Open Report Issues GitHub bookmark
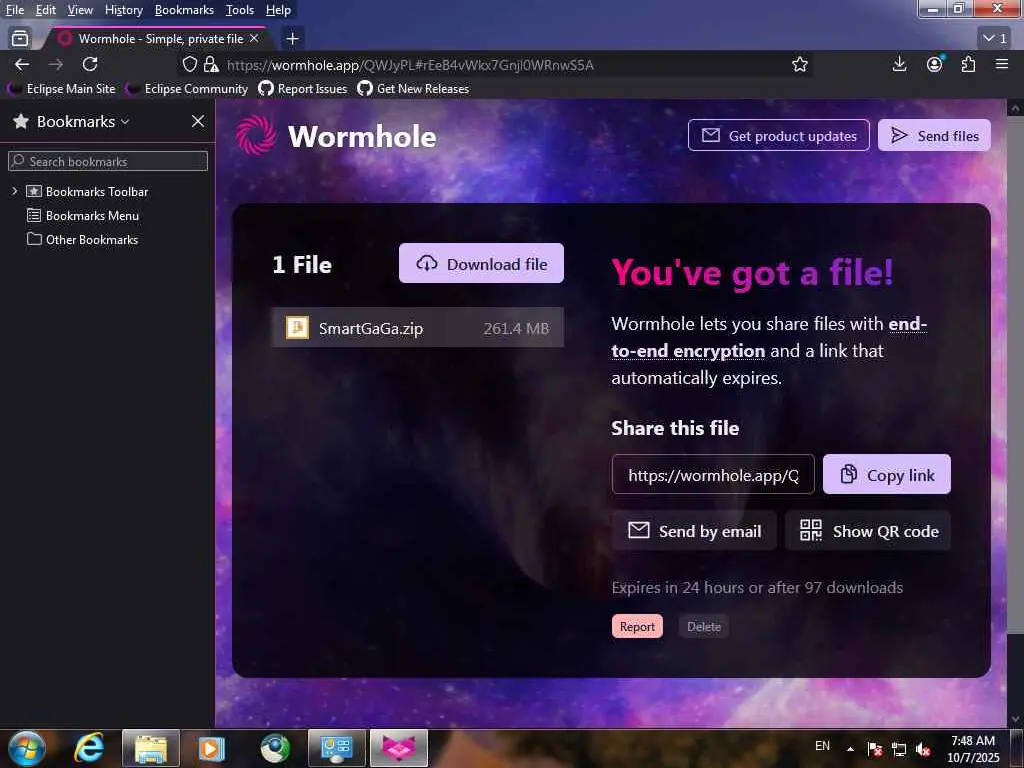This screenshot has width=1024, height=768. pos(303,89)
